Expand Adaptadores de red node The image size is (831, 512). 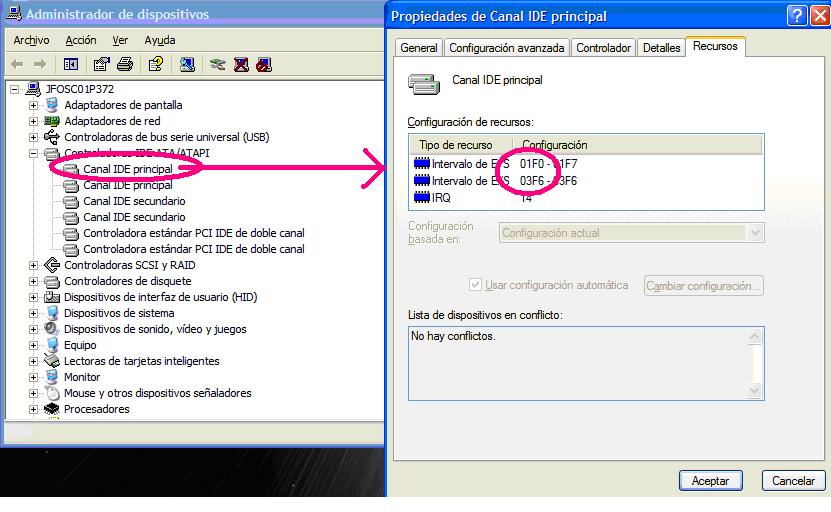click(33, 121)
